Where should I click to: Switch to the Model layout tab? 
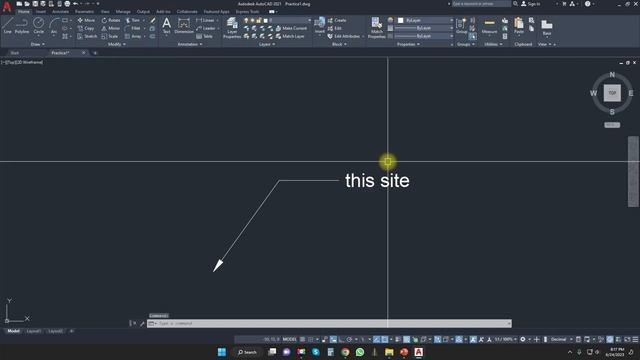(13, 331)
